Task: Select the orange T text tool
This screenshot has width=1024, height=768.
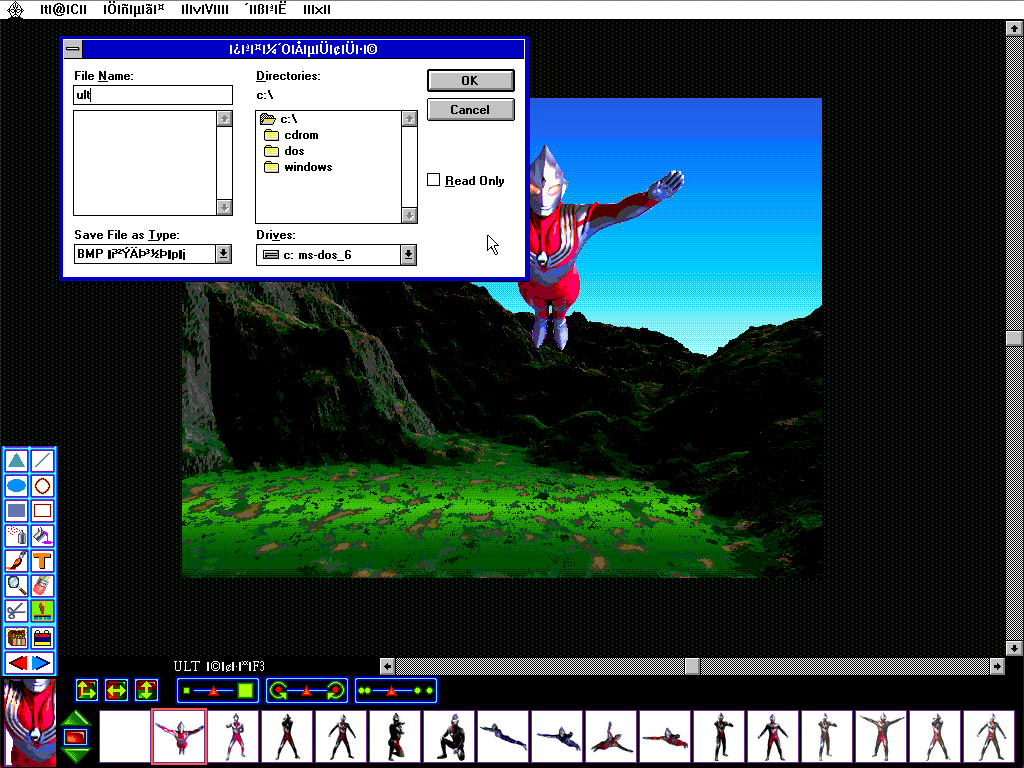Action: coord(42,561)
